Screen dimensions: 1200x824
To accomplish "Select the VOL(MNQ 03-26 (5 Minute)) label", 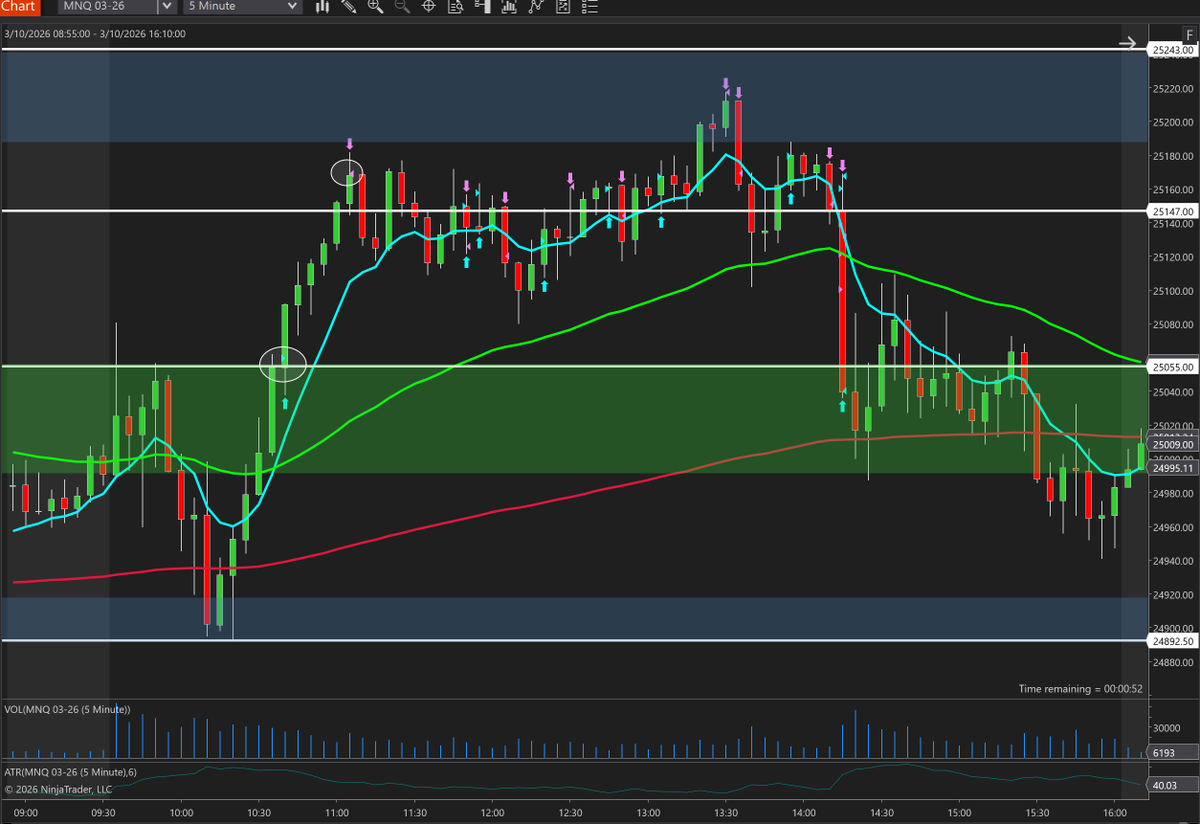I will point(67,709).
